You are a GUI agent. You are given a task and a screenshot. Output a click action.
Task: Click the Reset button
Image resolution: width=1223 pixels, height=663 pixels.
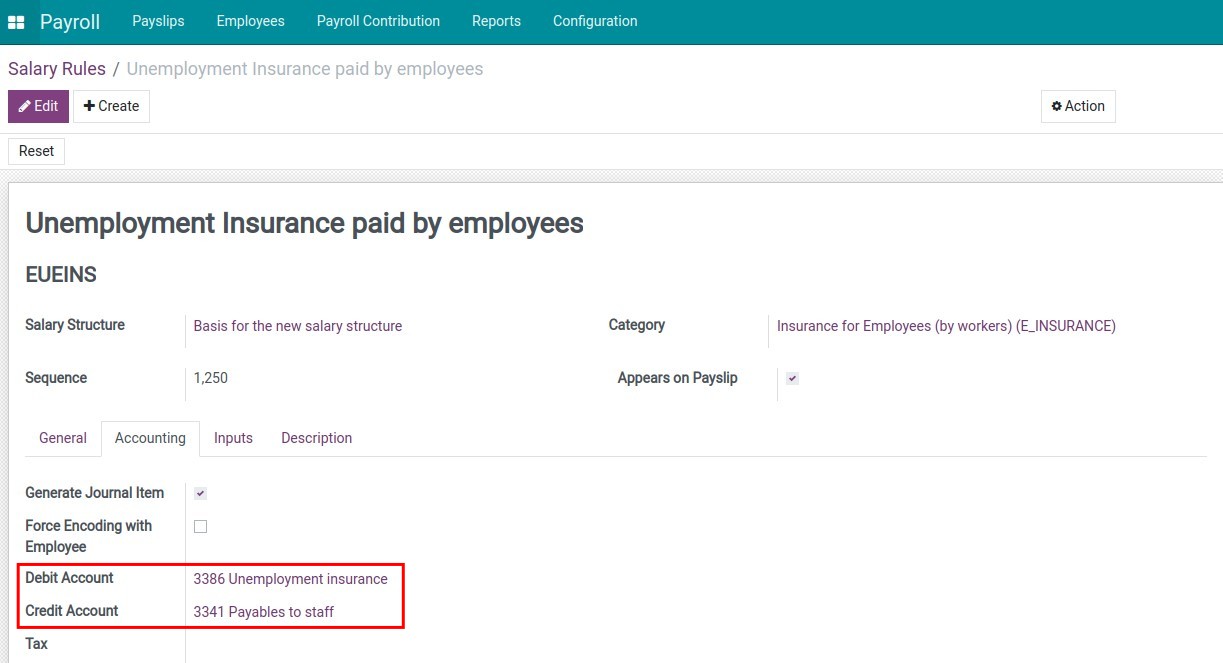tap(36, 151)
